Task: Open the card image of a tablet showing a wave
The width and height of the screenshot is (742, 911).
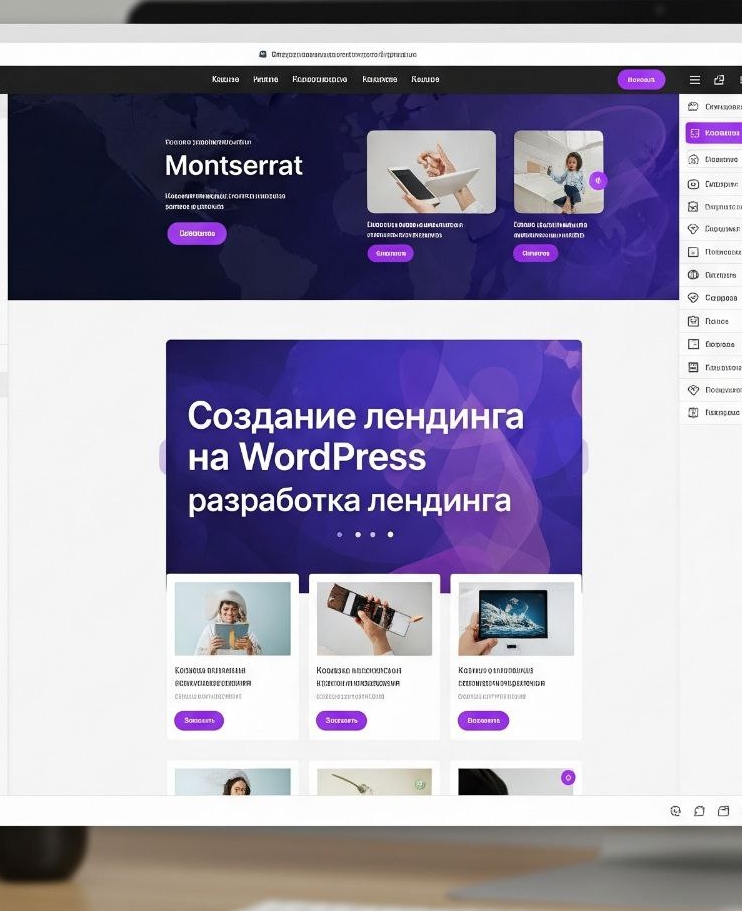Action: pyautogui.click(x=516, y=619)
